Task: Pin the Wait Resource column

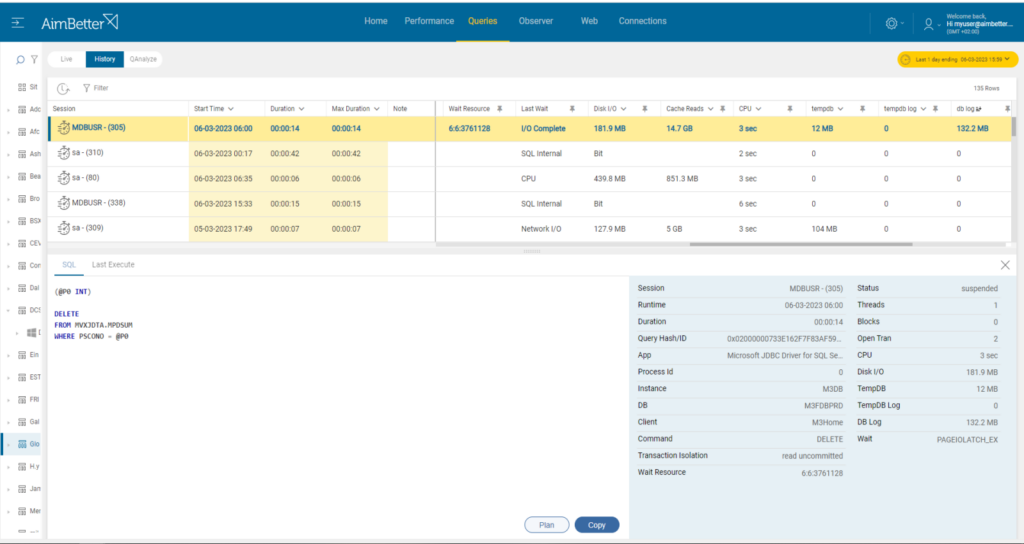Action: coord(500,109)
